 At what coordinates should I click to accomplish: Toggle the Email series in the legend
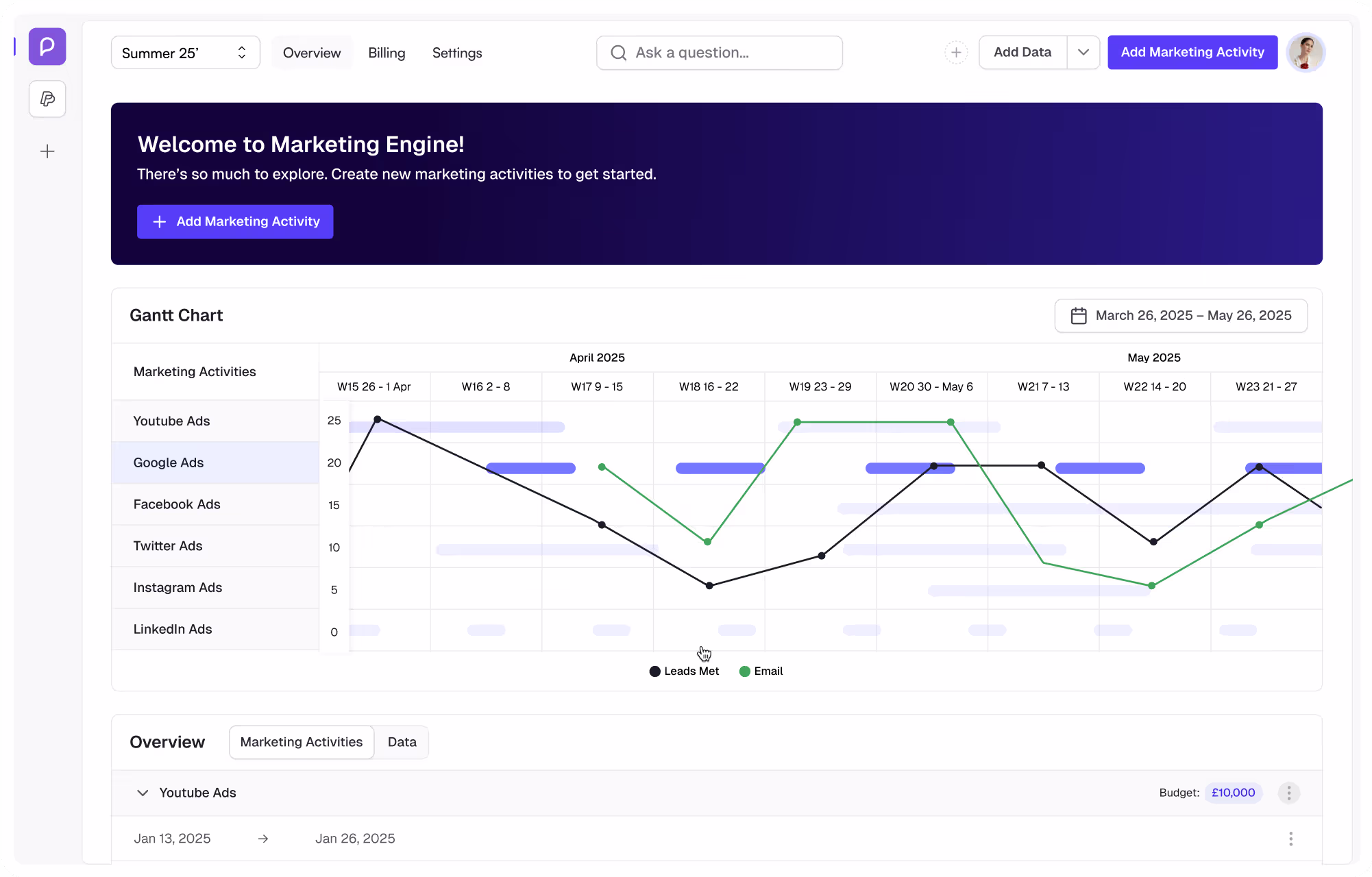click(760, 671)
